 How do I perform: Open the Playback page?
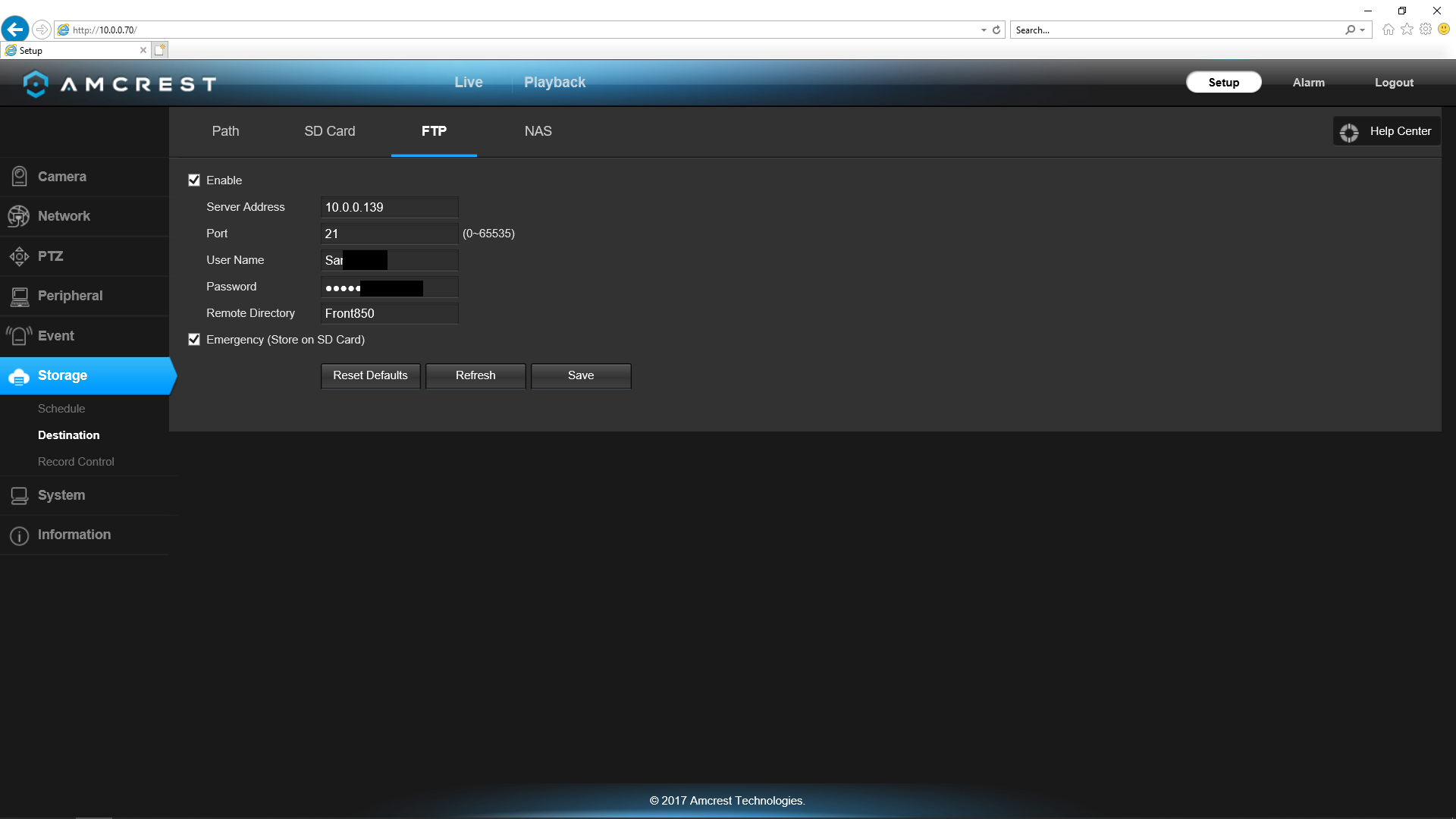coord(554,83)
